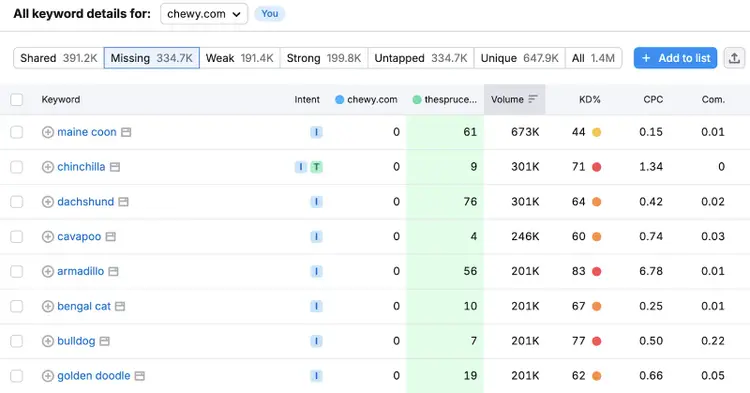Click the plus icon beside maine coon
This screenshot has height=393, width=750.
[47, 132]
